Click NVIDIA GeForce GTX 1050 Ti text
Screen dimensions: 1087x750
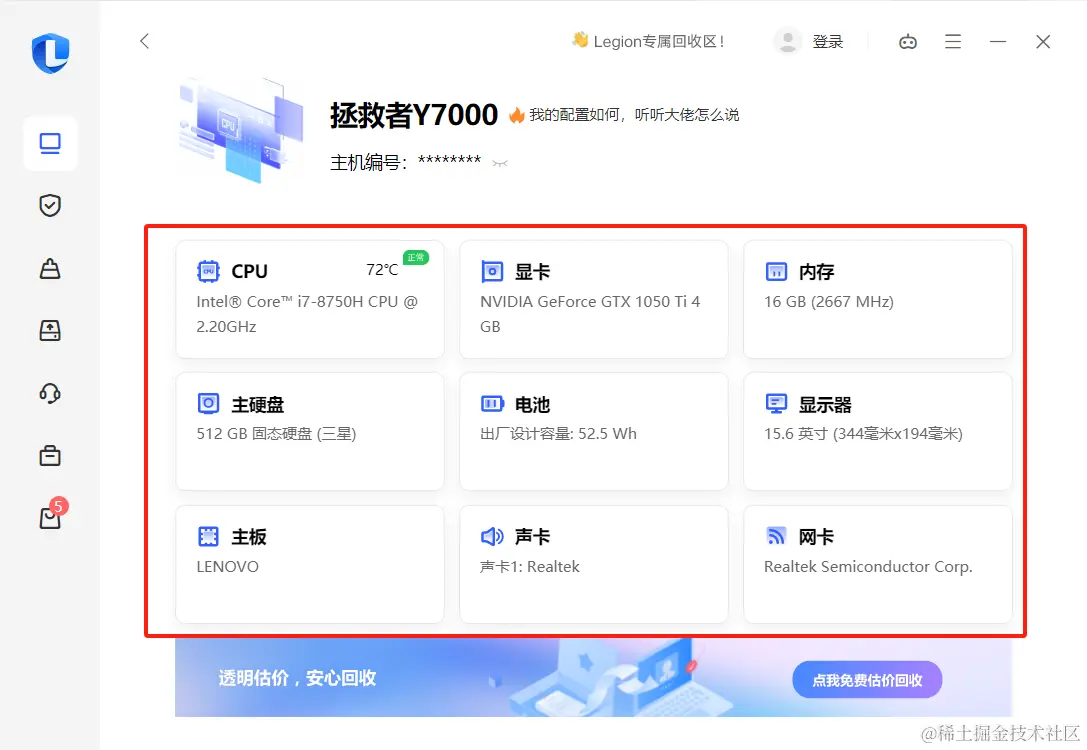click(x=590, y=314)
